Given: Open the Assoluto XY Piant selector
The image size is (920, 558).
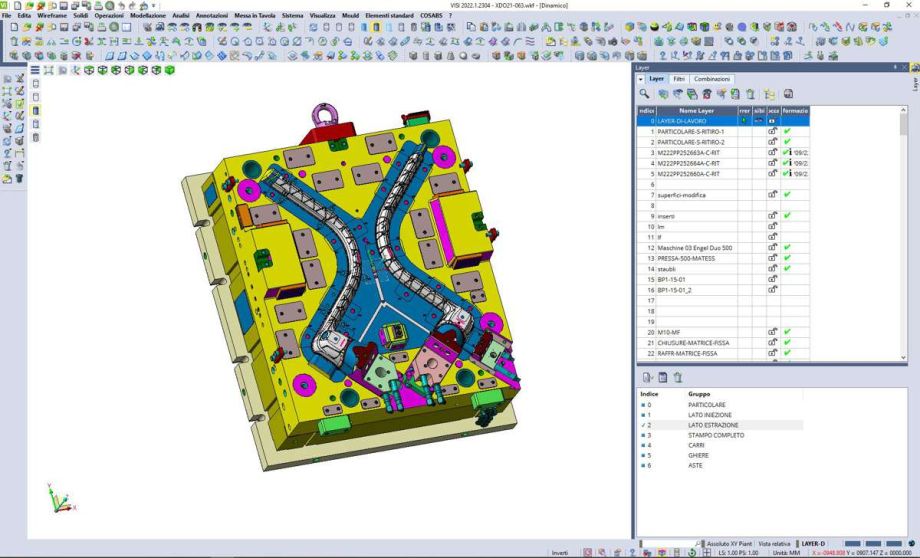Looking at the screenshot, I should (x=729, y=544).
